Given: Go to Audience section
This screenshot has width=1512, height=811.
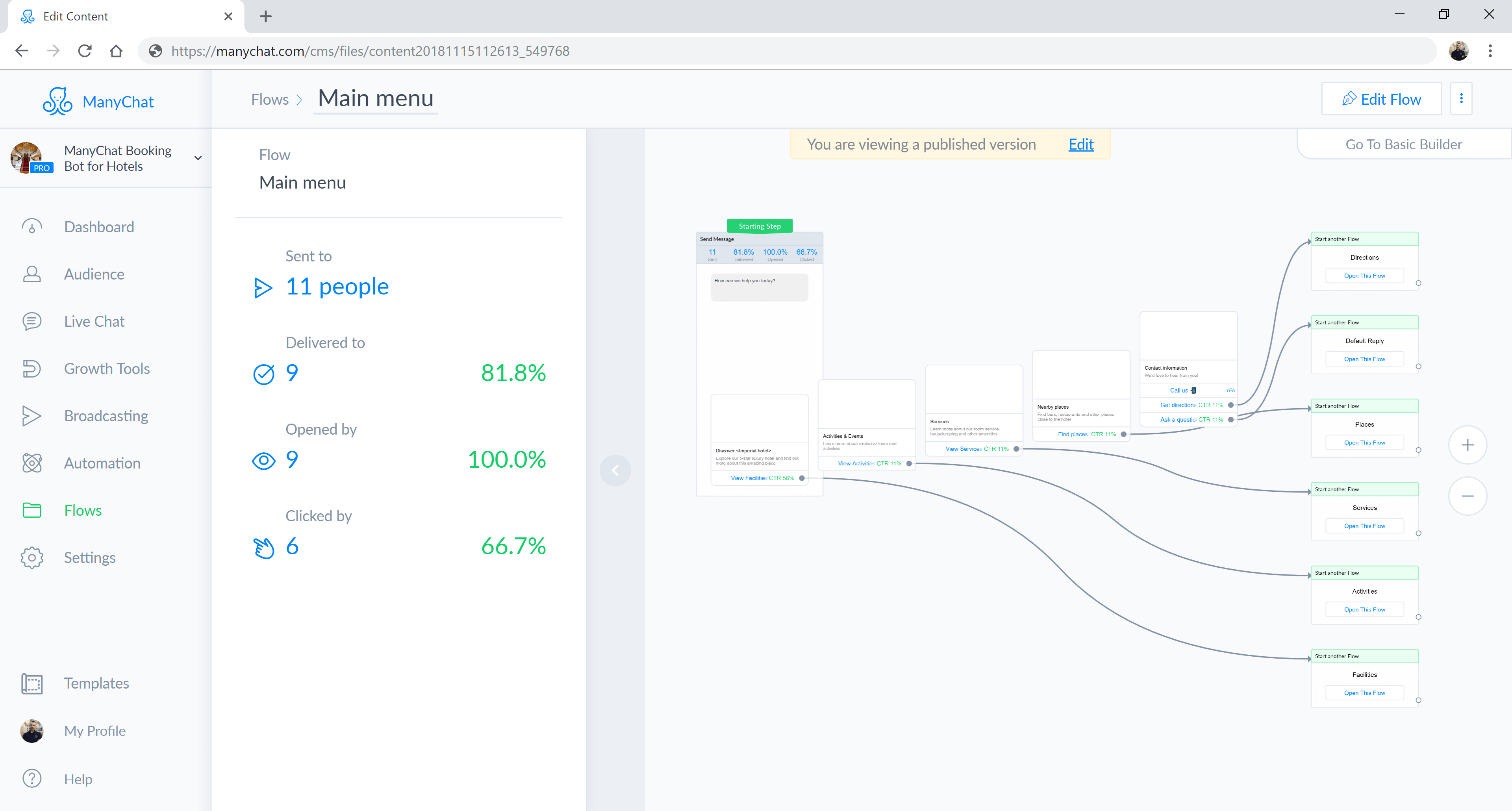Looking at the screenshot, I should coord(94,274).
